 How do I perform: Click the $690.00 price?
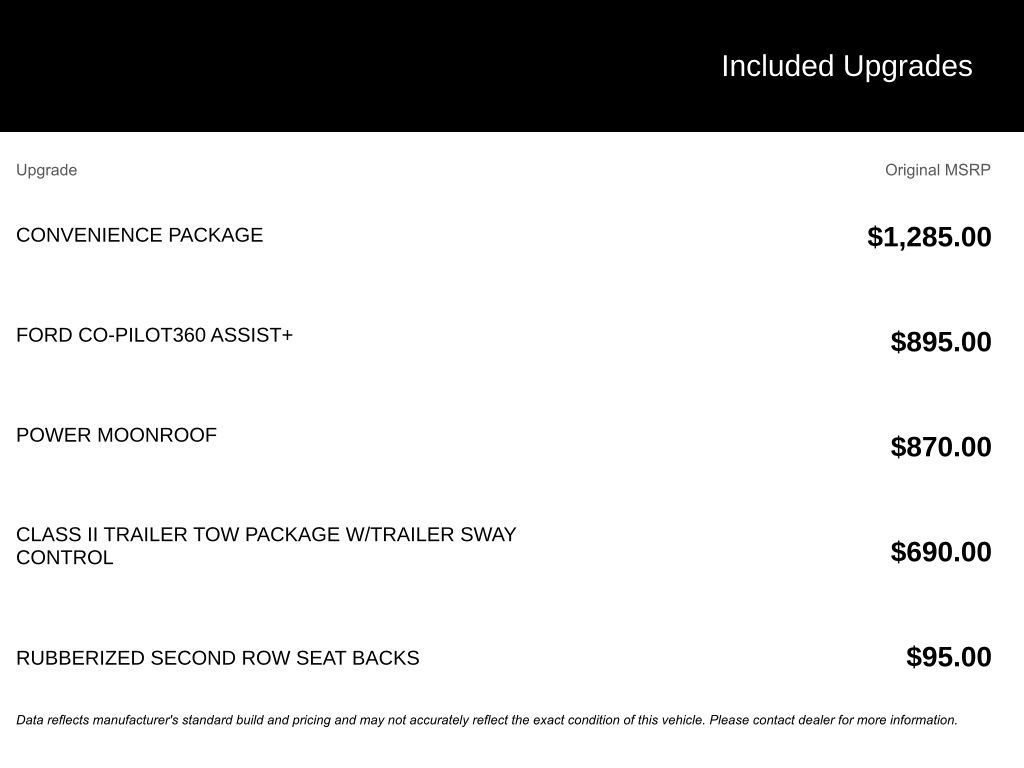point(941,552)
